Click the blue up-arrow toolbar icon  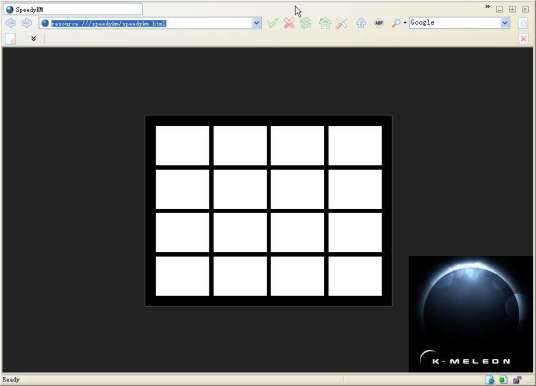(x=361, y=23)
